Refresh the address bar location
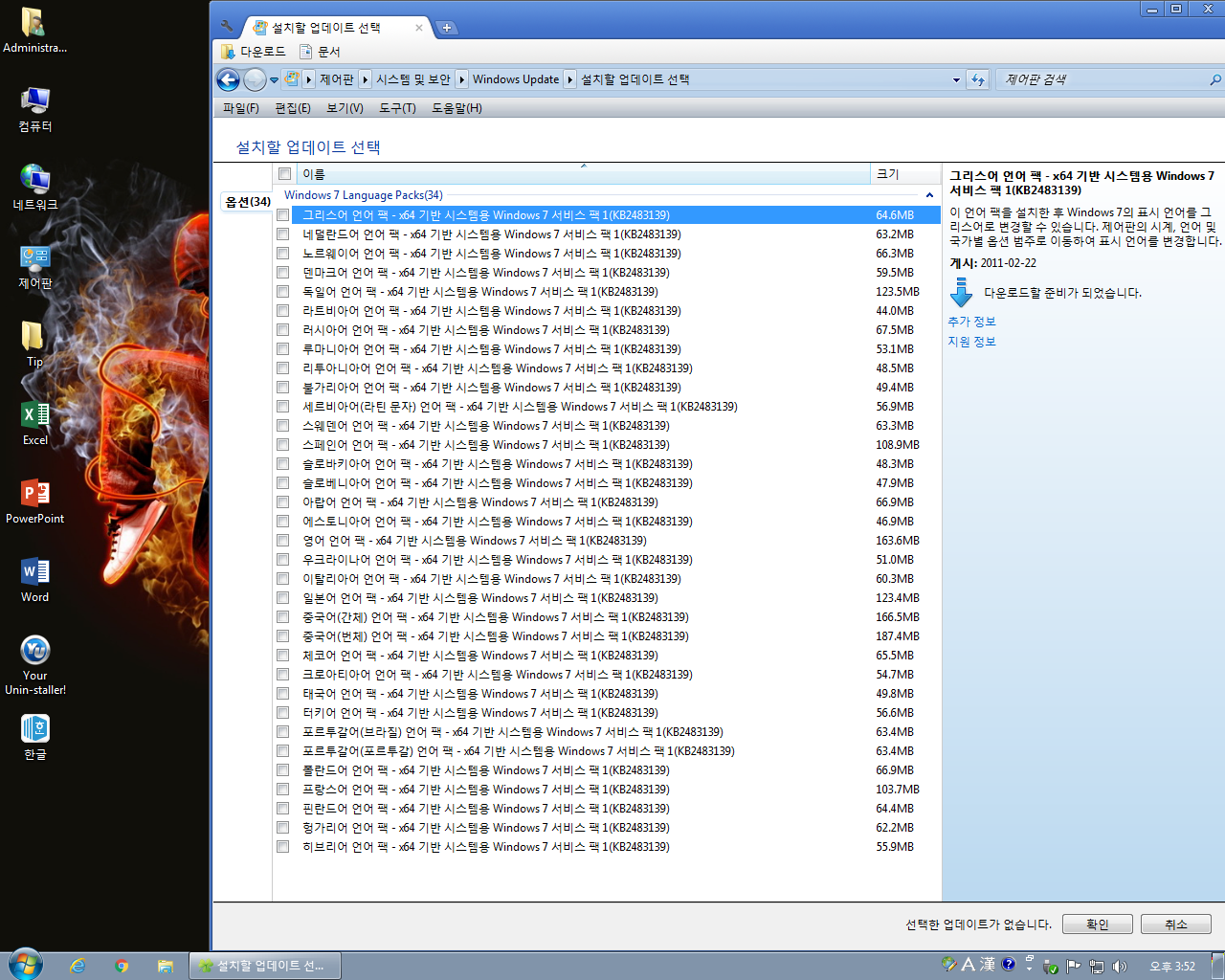This screenshot has height=980, width=1225. tap(977, 79)
